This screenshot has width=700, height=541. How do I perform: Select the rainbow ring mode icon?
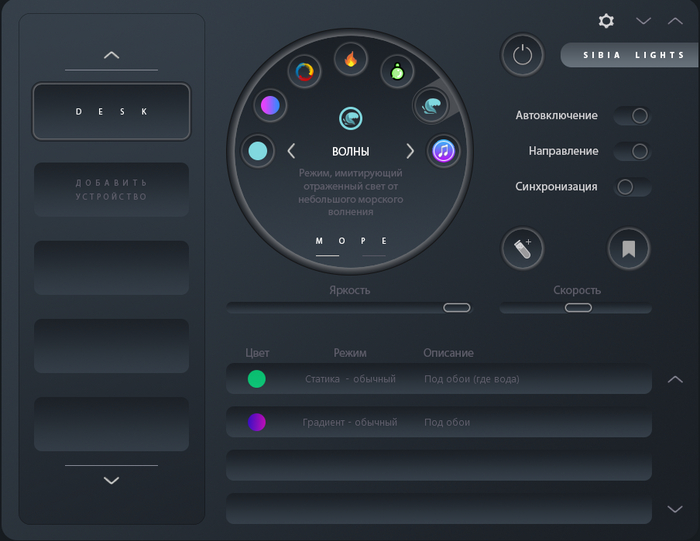pyautogui.click(x=304, y=71)
